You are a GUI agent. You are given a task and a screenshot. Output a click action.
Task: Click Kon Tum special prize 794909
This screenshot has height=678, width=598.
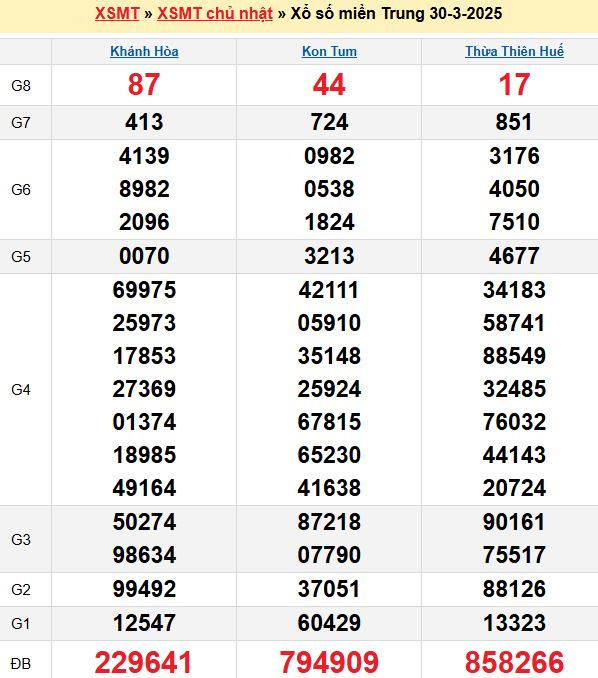pos(329,662)
